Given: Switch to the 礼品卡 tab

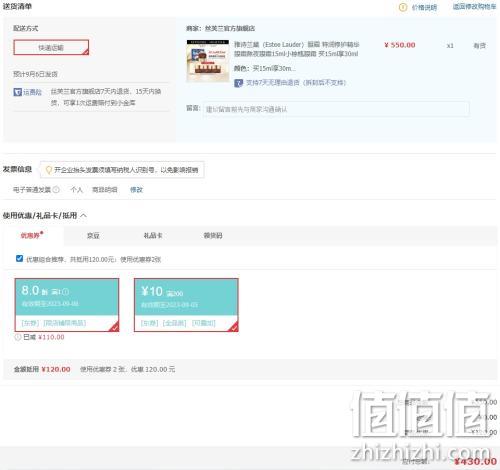Looking at the screenshot, I should coord(153,236).
